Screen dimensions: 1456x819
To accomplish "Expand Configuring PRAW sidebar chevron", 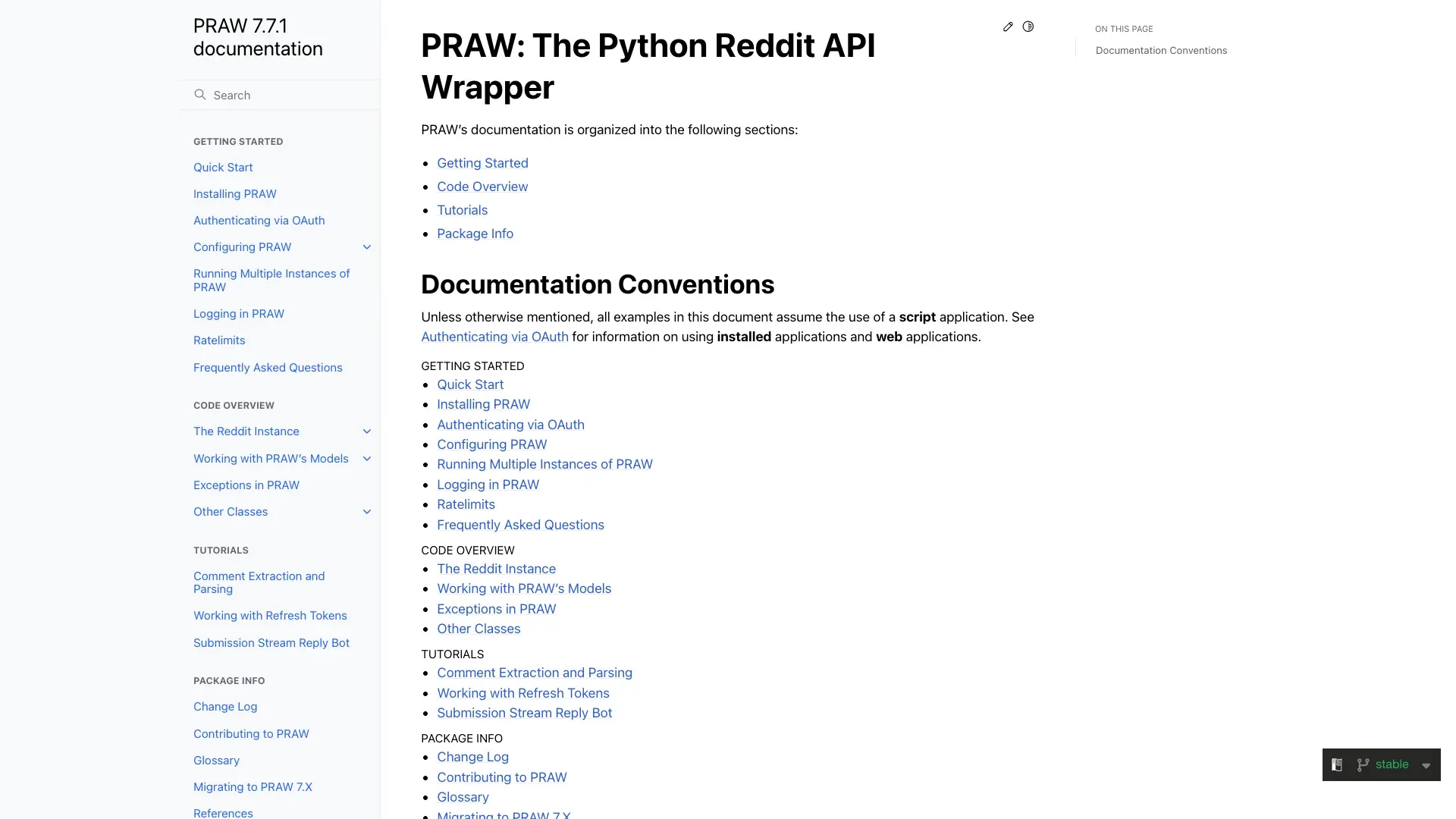I will coord(367,247).
